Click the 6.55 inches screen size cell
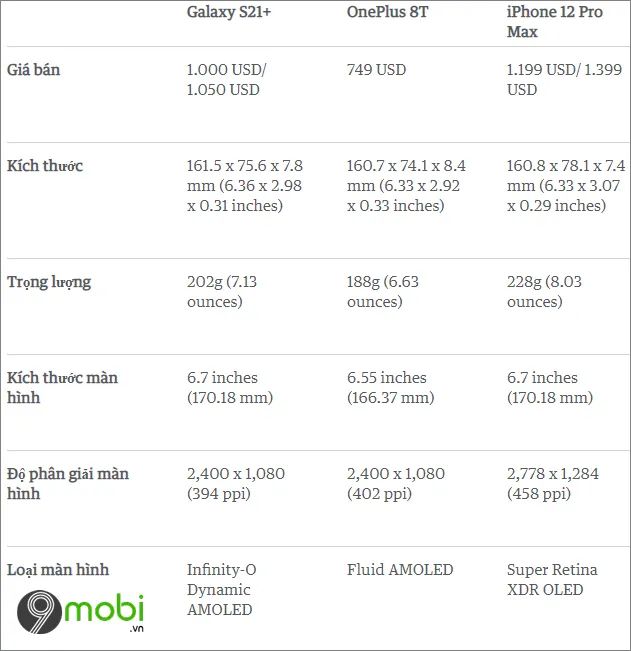The image size is (631, 651). [391, 387]
